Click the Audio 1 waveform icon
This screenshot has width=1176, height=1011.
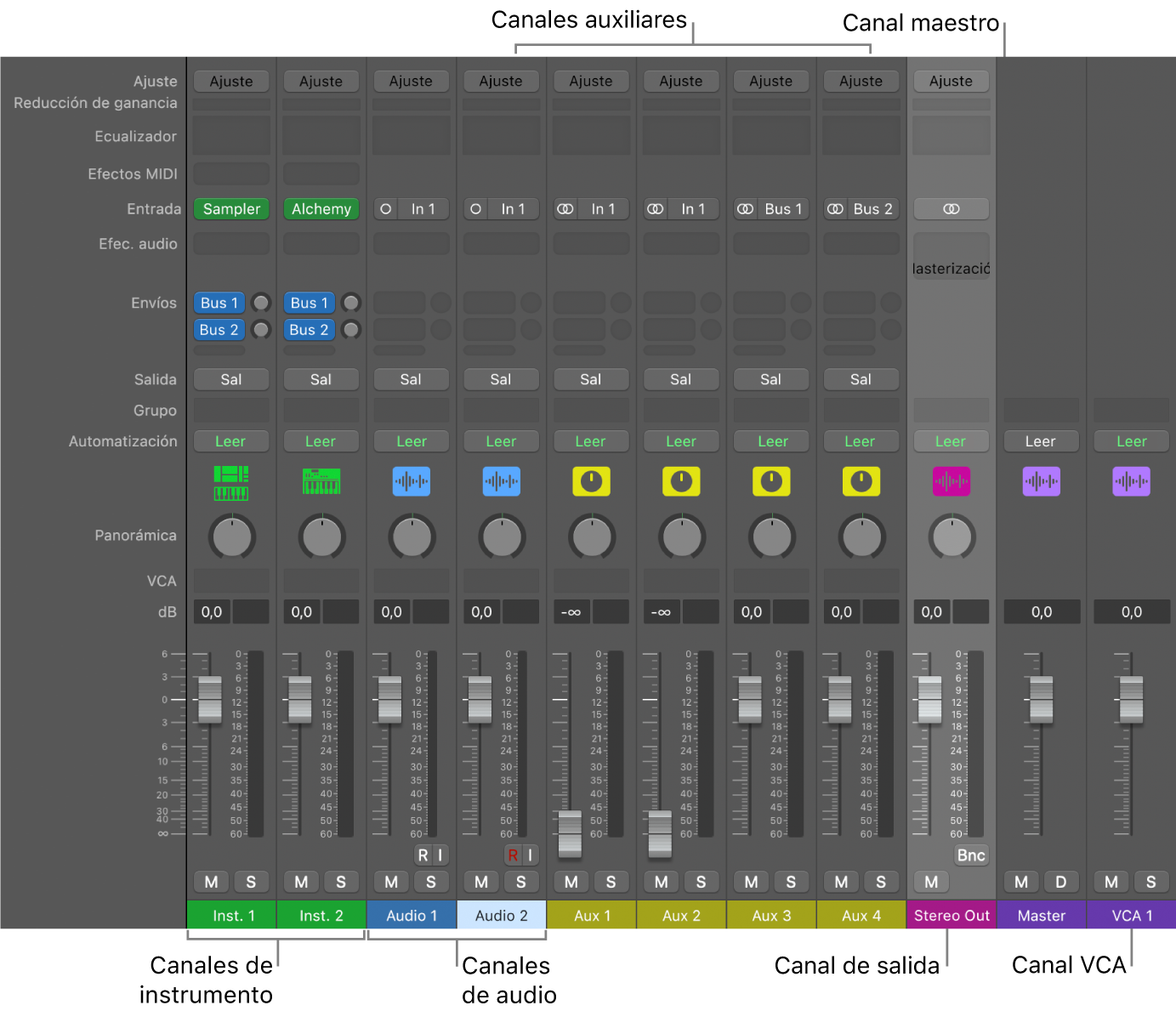tap(412, 481)
